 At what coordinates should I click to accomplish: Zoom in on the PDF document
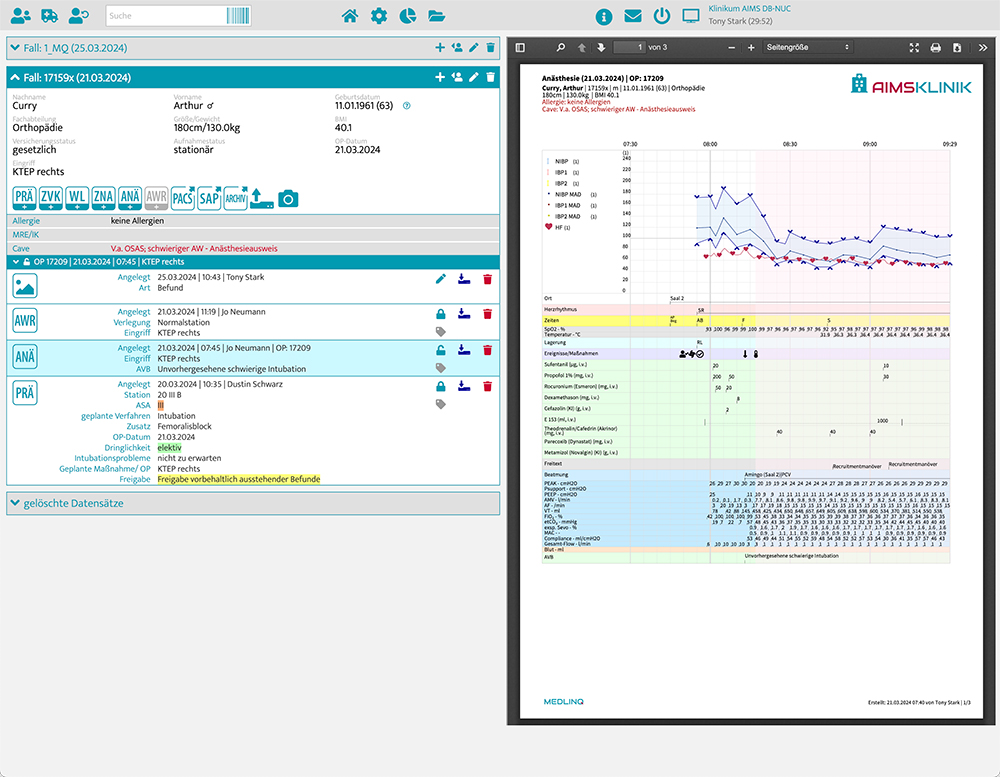coord(751,48)
